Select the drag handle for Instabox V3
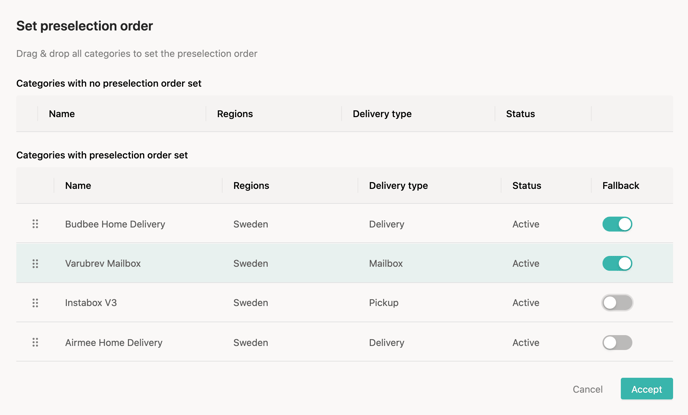This screenshot has height=415, width=688. click(35, 303)
